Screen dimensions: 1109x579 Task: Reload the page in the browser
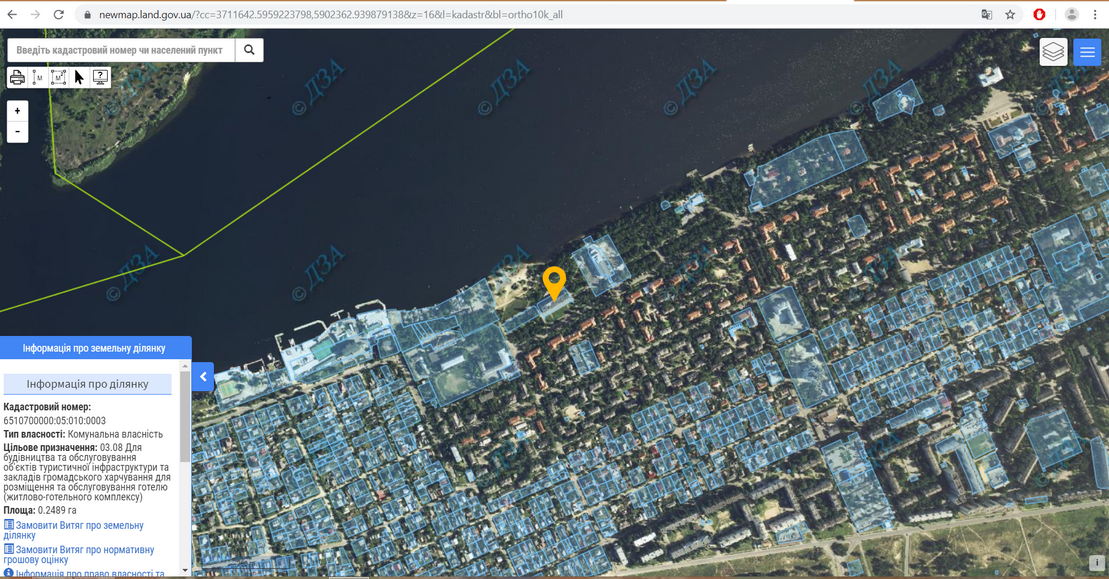pos(59,15)
